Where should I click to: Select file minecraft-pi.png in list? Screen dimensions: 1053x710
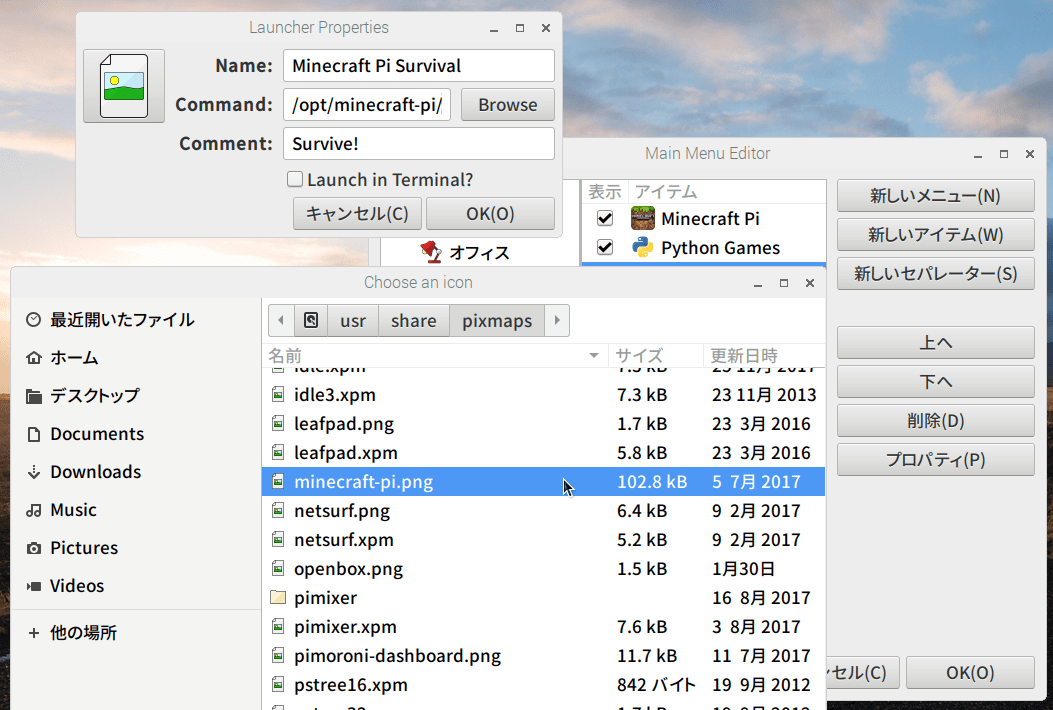[x=543, y=482]
